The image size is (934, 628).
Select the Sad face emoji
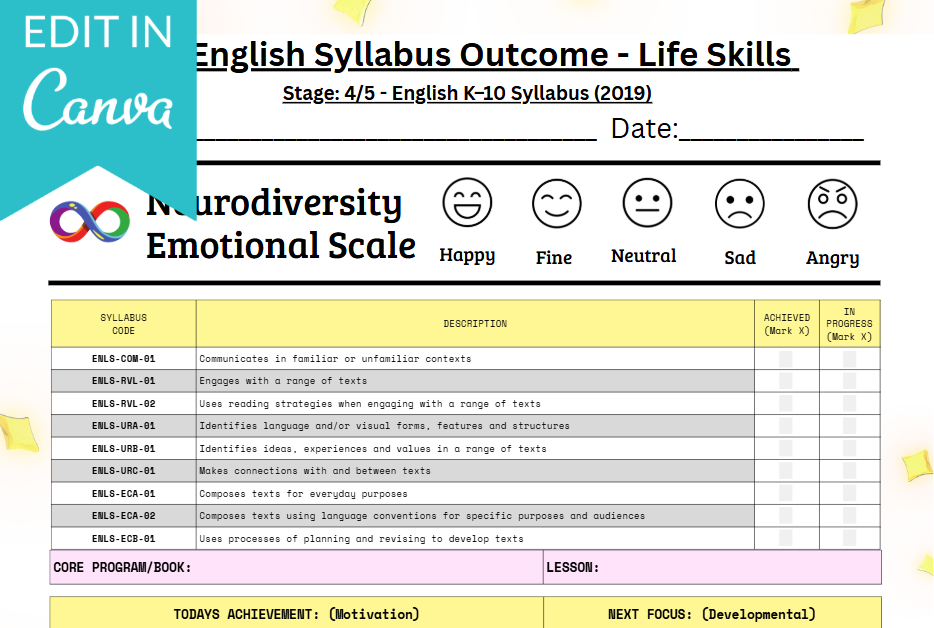pyautogui.click(x=739, y=204)
